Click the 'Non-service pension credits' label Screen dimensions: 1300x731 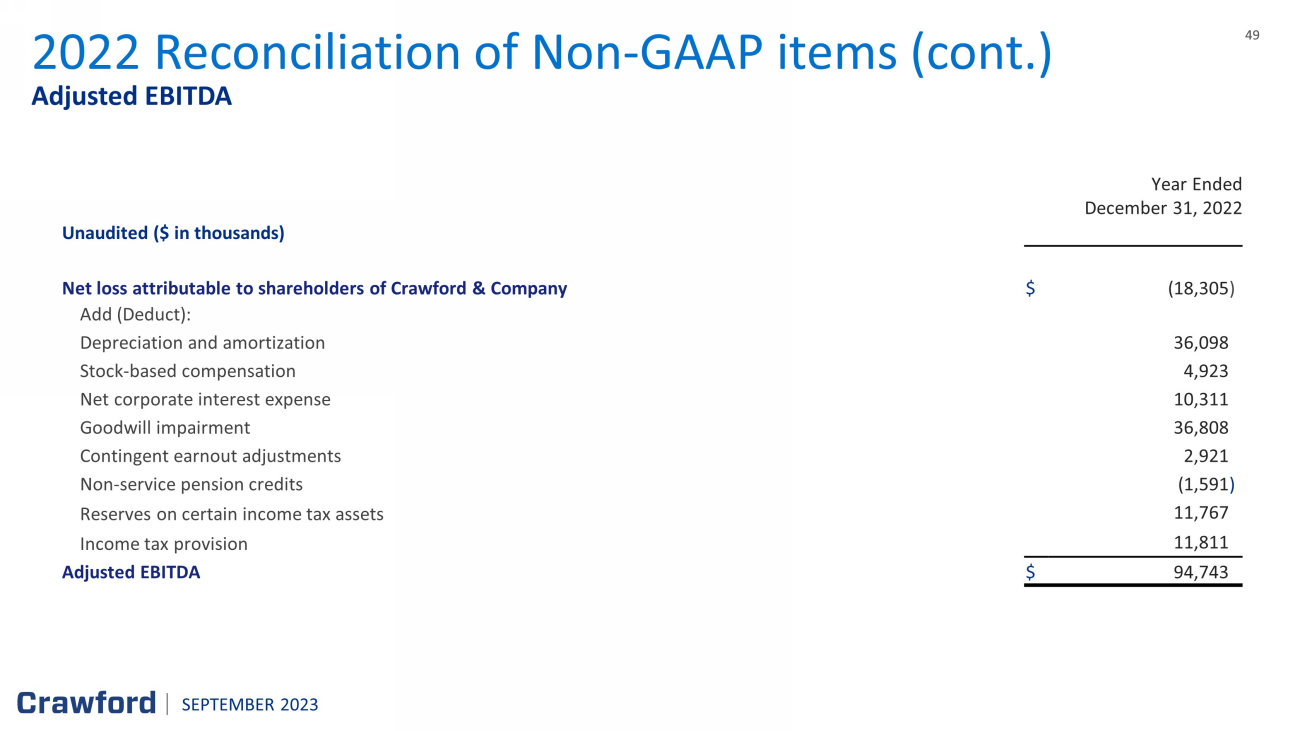point(191,485)
